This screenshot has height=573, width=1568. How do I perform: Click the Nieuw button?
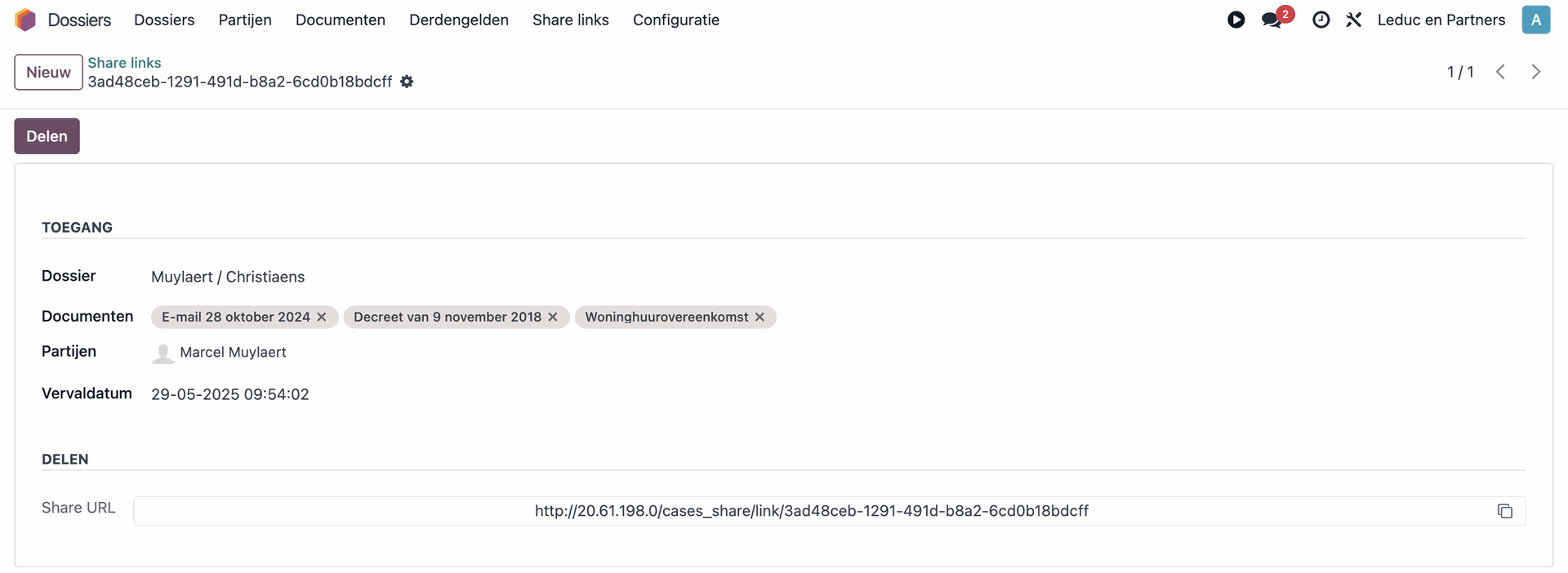click(48, 72)
